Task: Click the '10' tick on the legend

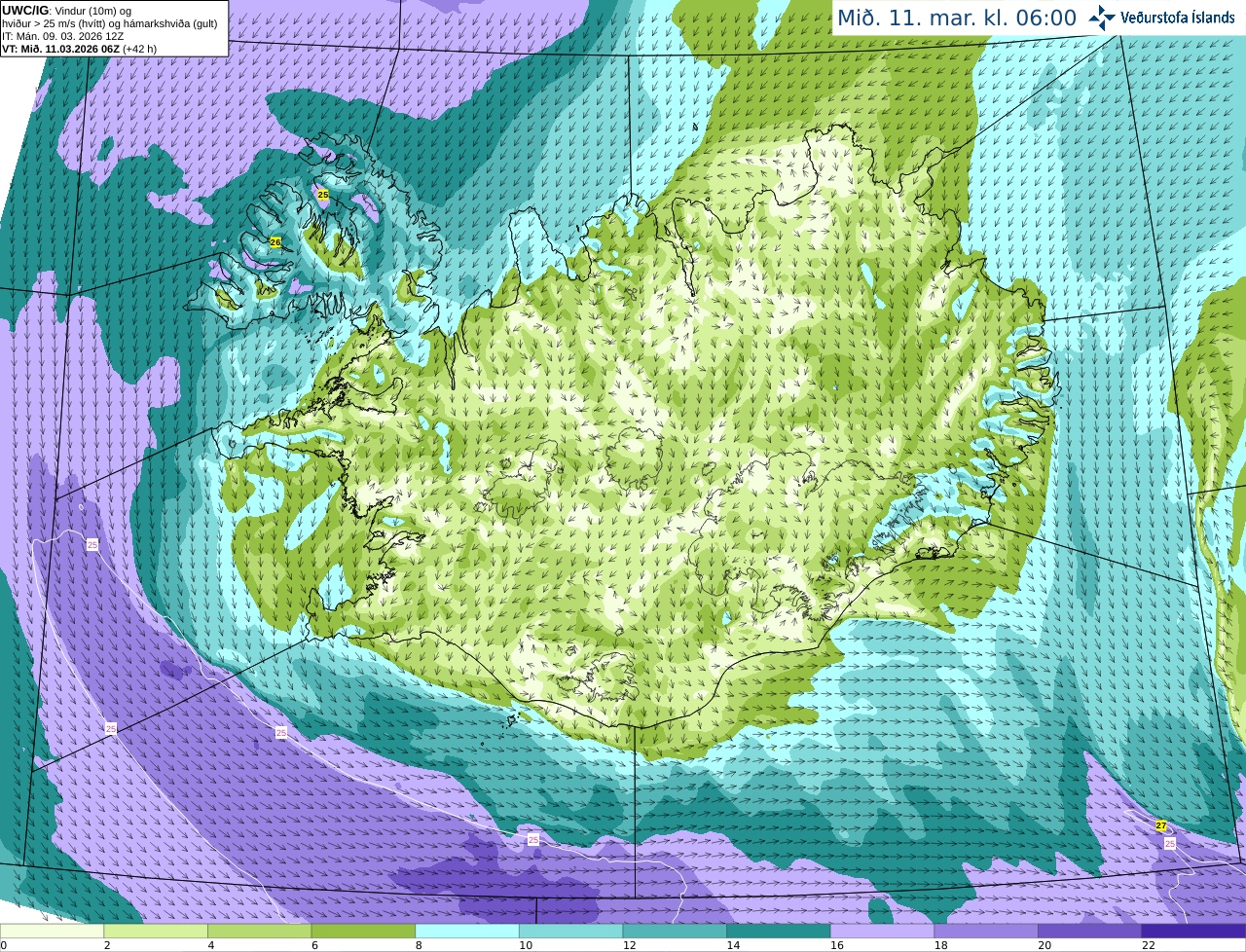Action: tap(526, 945)
